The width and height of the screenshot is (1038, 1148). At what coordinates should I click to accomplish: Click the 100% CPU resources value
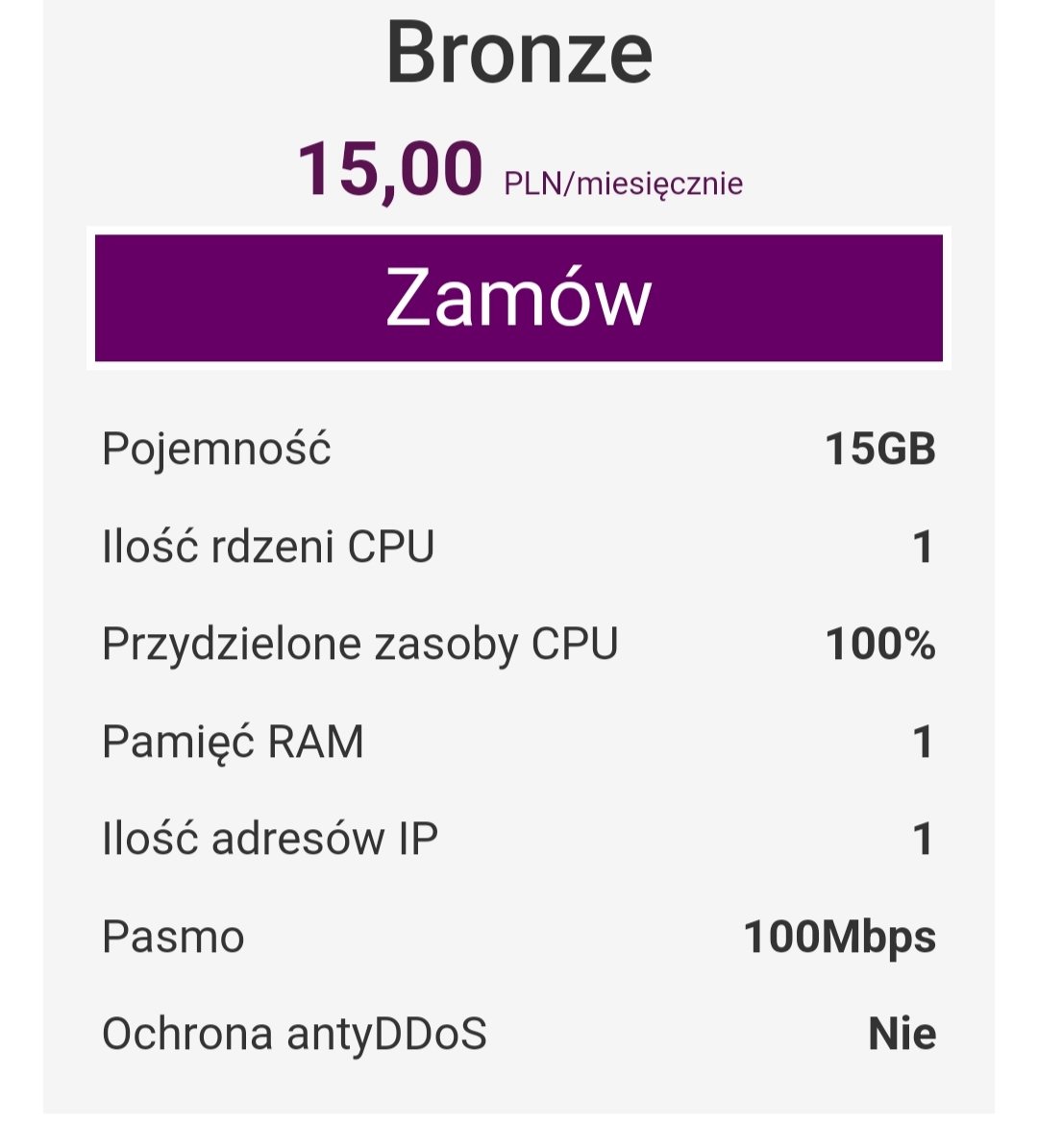point(879,644)
